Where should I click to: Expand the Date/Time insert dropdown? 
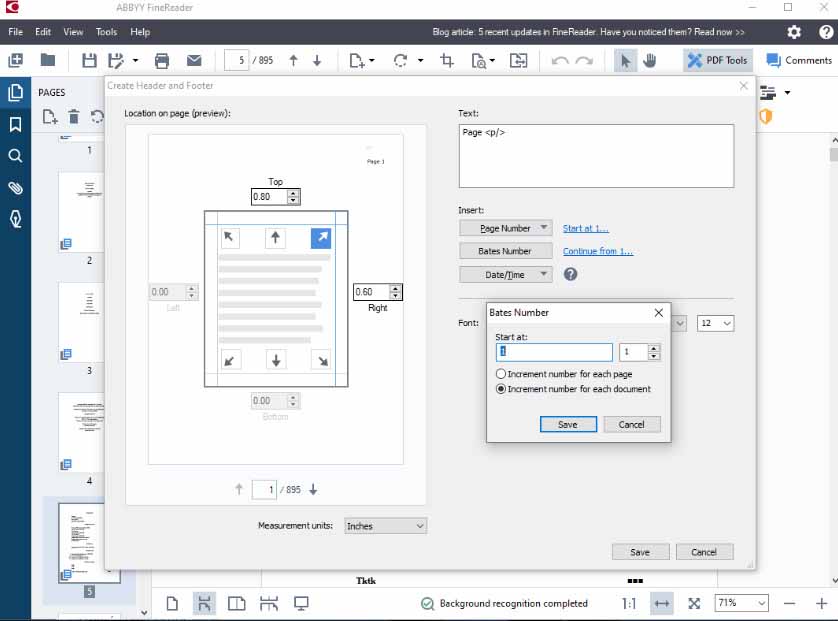click(505, 274)
